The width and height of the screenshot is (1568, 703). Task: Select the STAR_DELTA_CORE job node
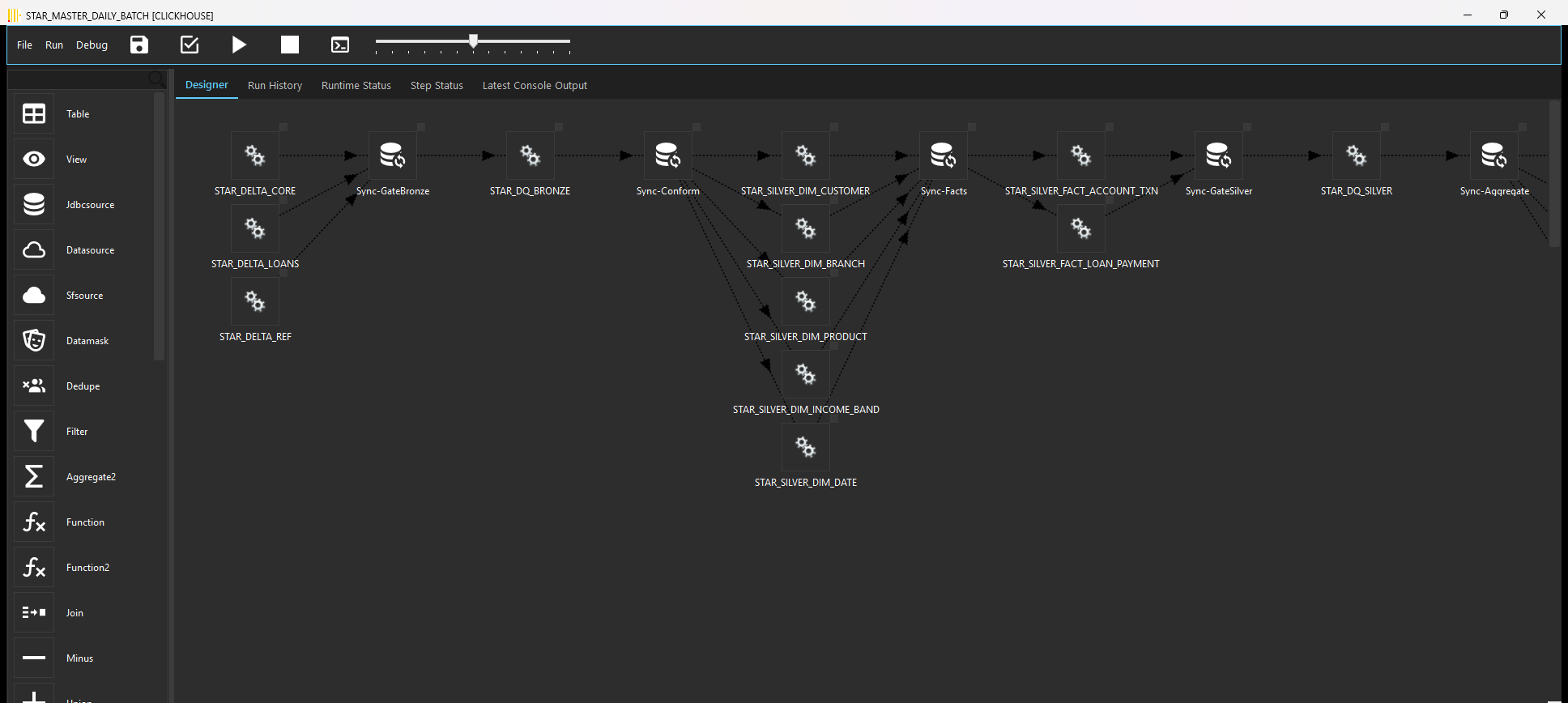point(255,156)
